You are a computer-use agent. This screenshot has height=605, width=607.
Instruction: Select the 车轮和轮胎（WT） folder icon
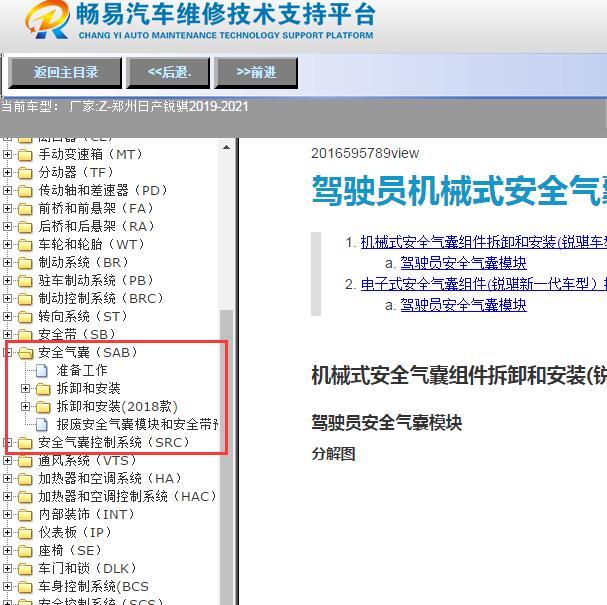tap(25, 245)
